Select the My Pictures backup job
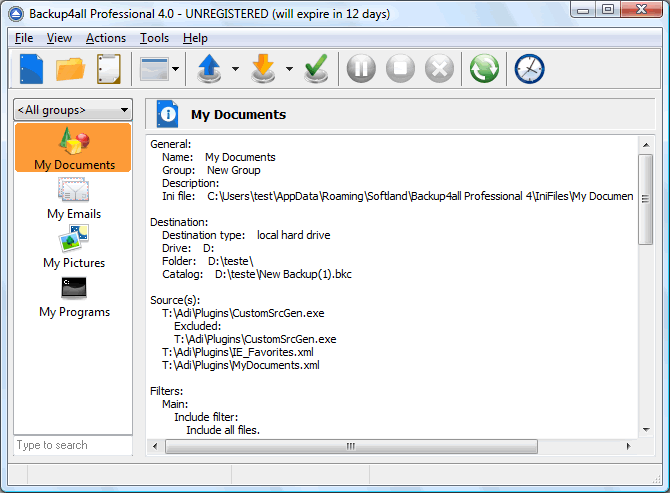Viewport: 670px width, 493px height. pyautogui.click(x=74, y=247)
